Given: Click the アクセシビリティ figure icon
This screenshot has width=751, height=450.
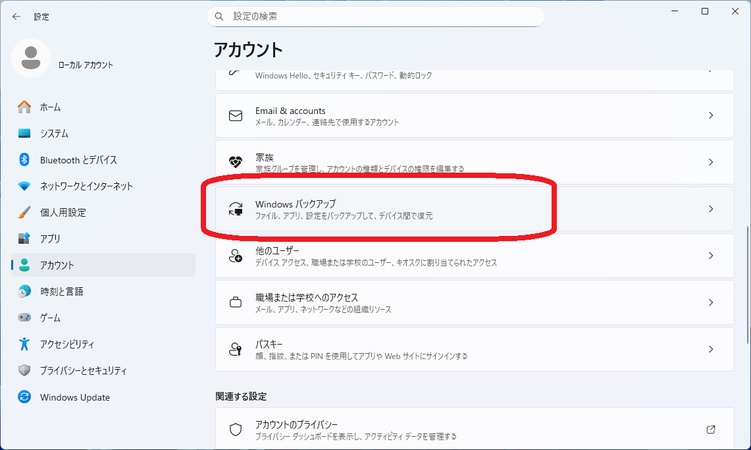Looking at the screenshot, I should (24, 344).
